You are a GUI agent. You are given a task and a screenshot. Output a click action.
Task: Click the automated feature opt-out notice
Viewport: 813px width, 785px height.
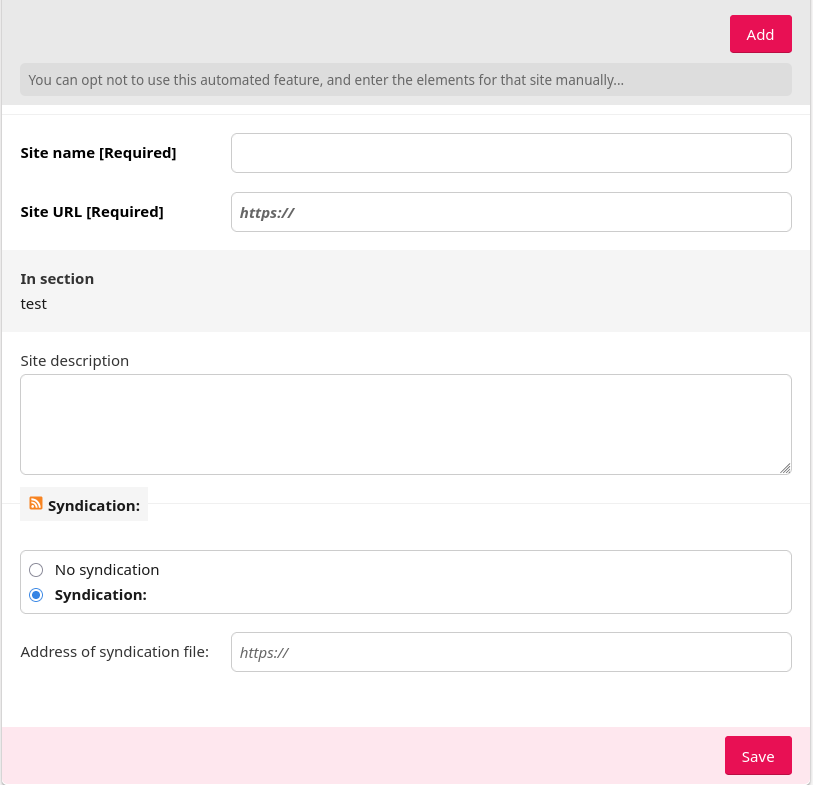326,80
